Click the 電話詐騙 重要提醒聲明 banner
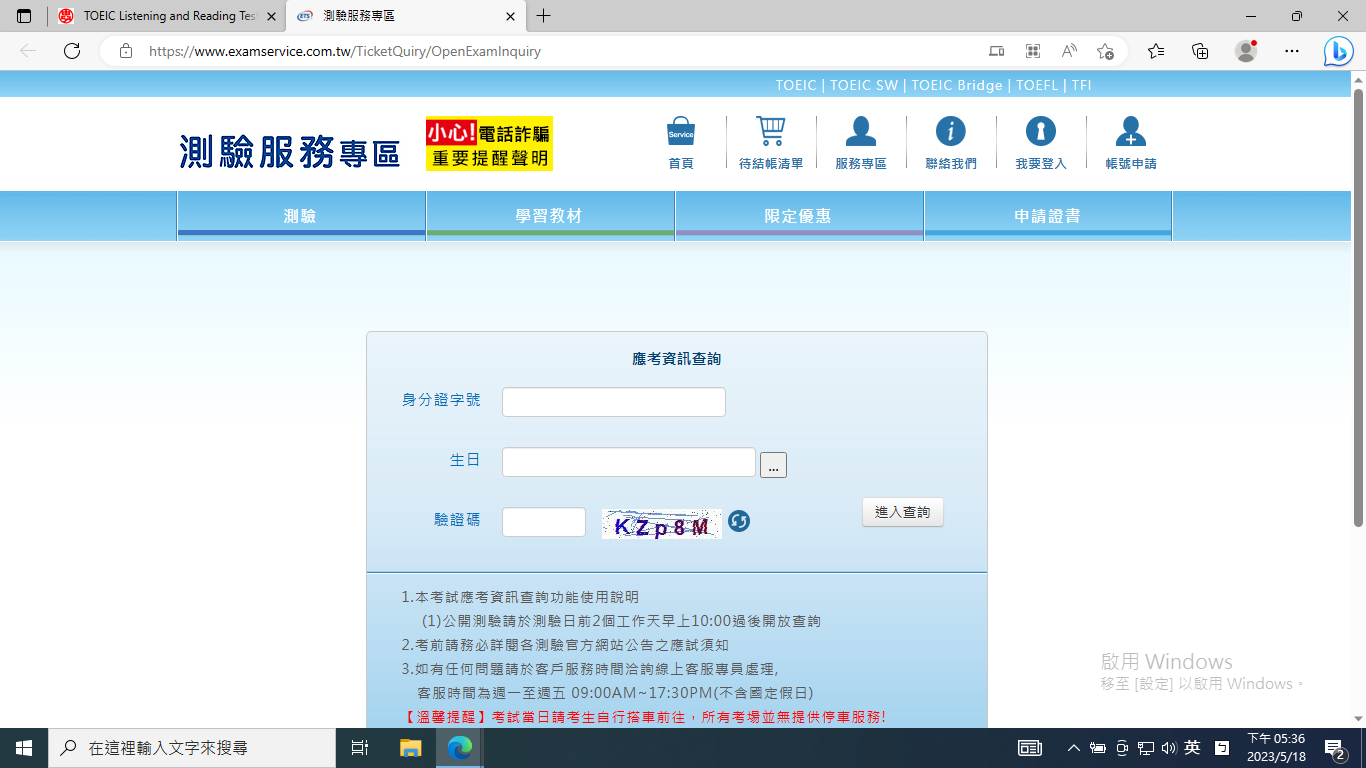 pos(489,144)
